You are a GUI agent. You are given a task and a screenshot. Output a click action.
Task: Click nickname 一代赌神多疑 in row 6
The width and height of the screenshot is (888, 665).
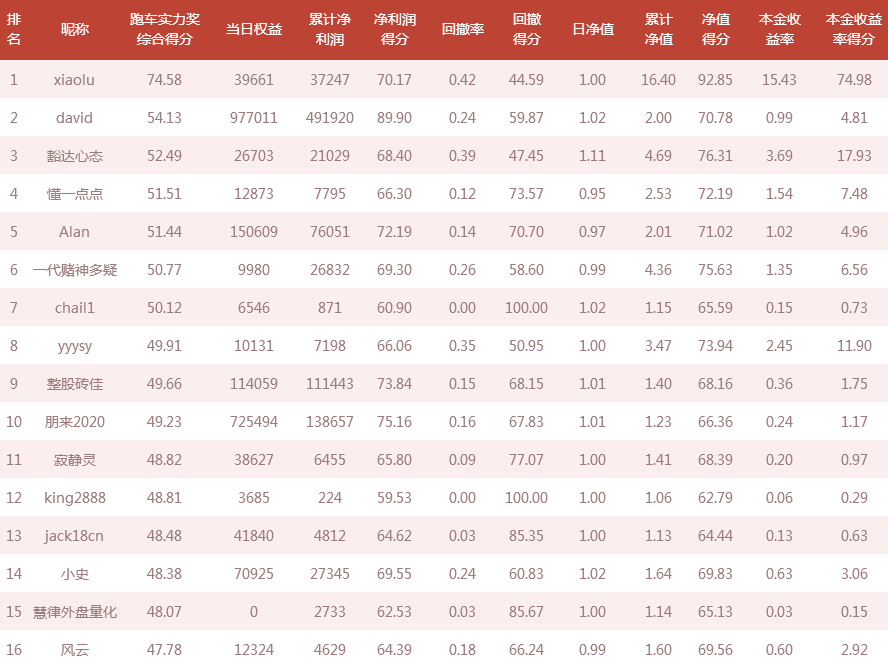pos(75,270)
